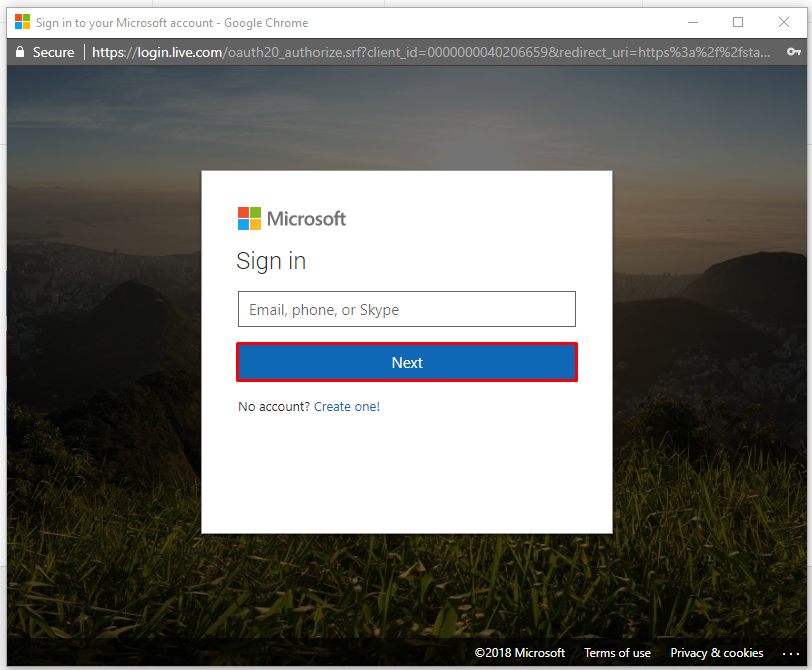Click the Secure padlock icon
The height and width of the screenshot is (670, 812).
point(20,52)
